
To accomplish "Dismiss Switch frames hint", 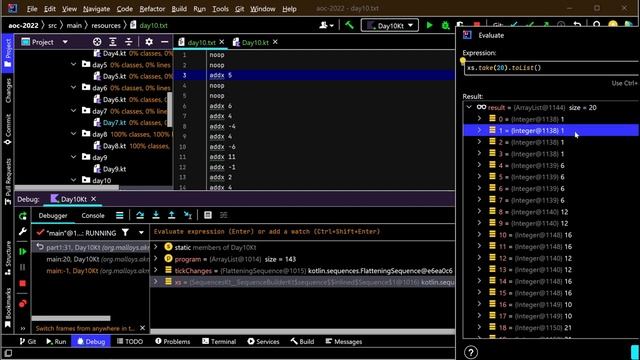I will [142, 328].
